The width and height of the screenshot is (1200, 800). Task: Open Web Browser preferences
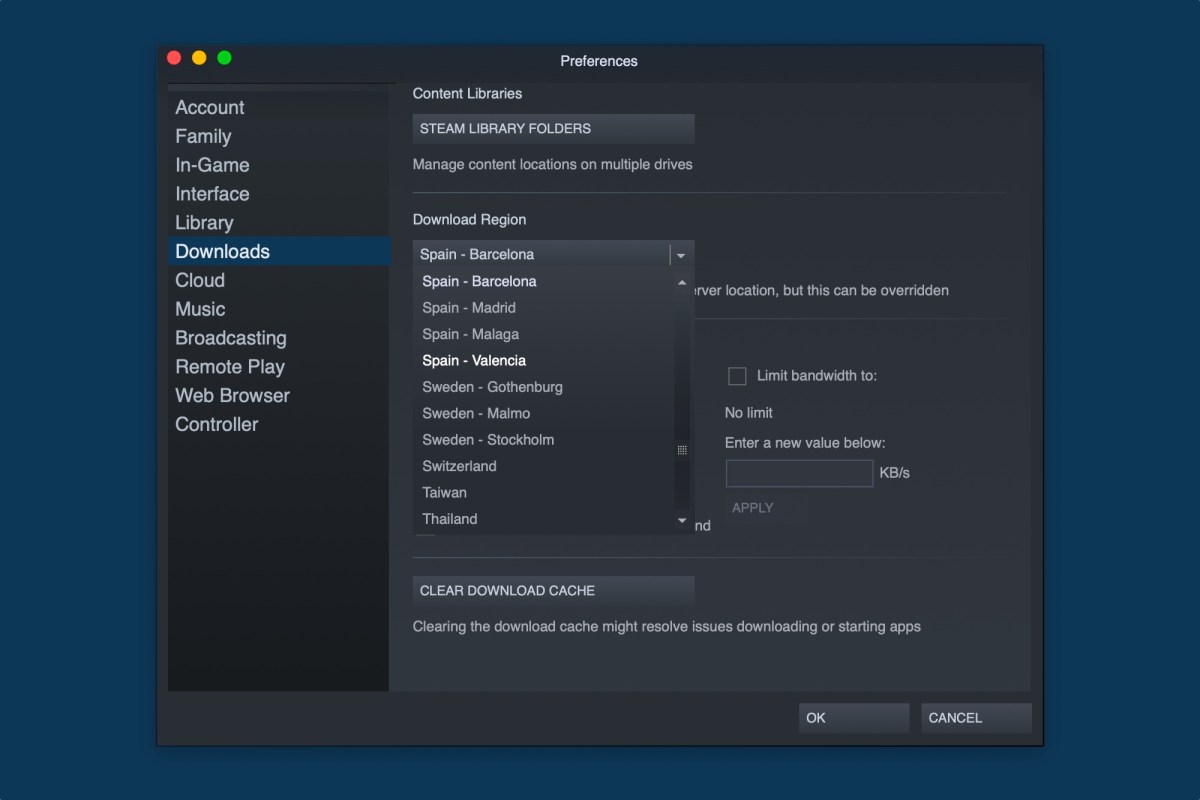tap(278, 395)
